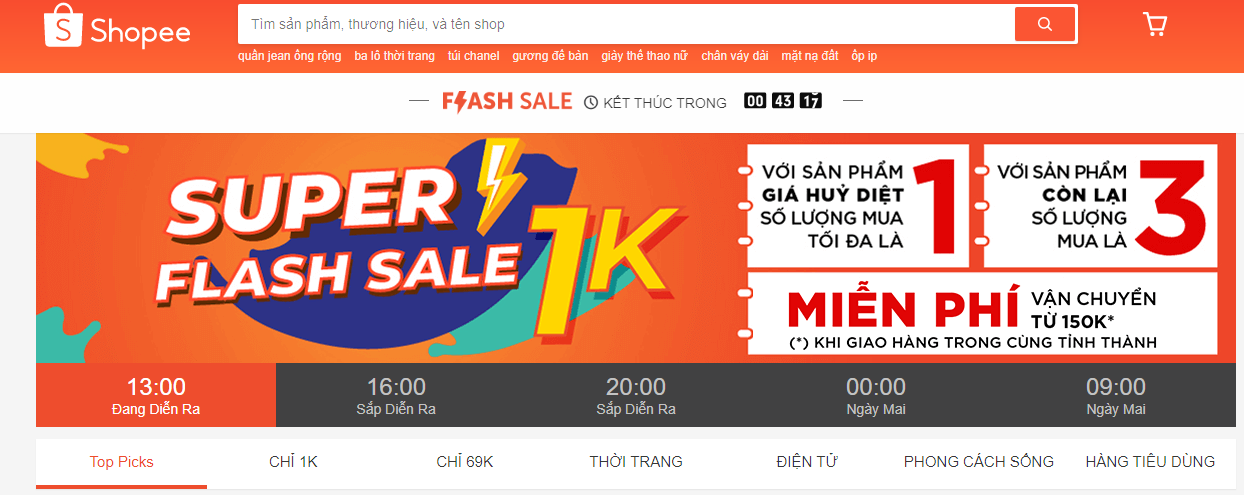The width and height of the screenshot is (1244, 495).
Task: Switch to the THỜI TRANG tab
Action: tap(636, 462)
